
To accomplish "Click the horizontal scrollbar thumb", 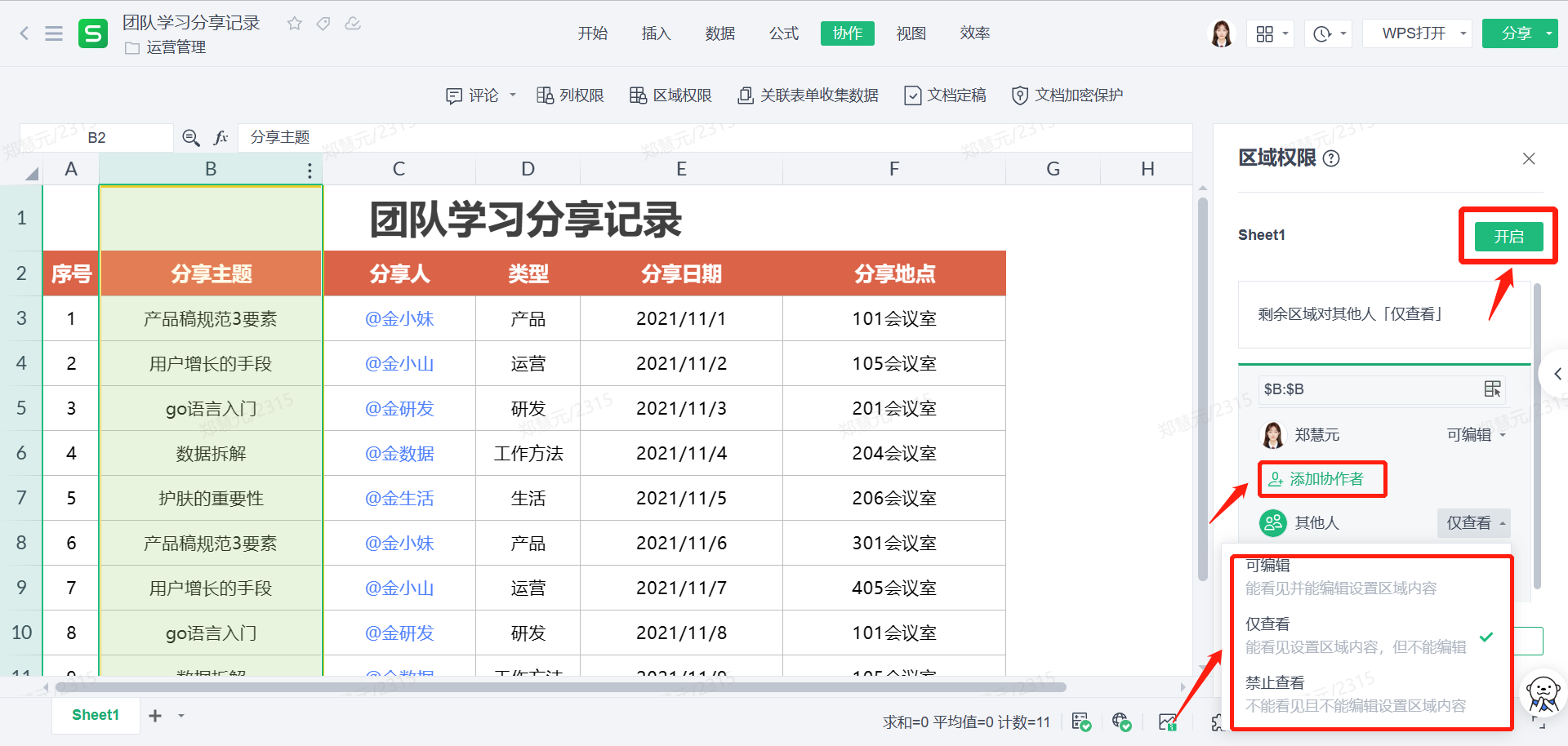I will tap(561, 687).
